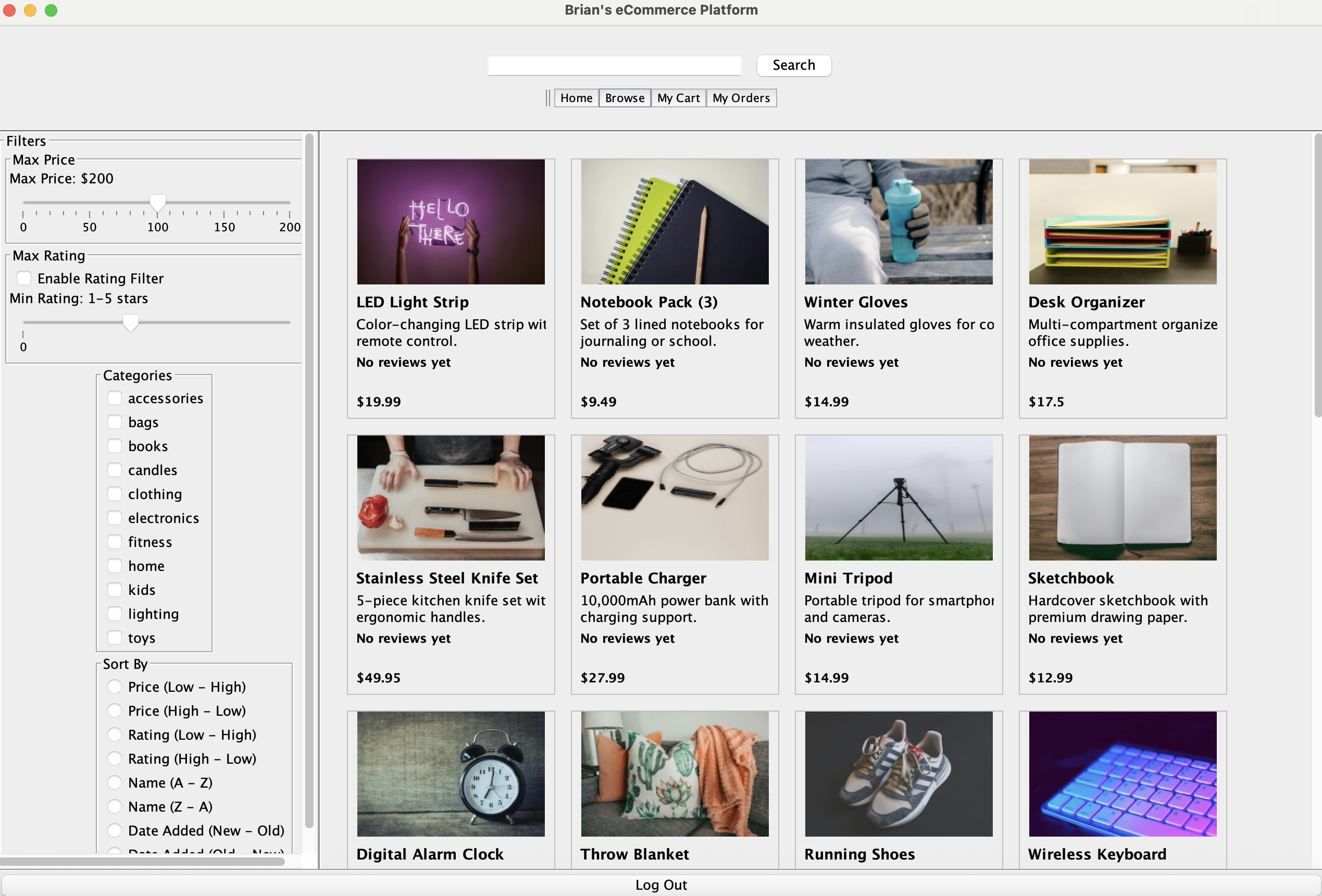
Task: Check the electronics category filter
Action: click(x=115, y=518)
